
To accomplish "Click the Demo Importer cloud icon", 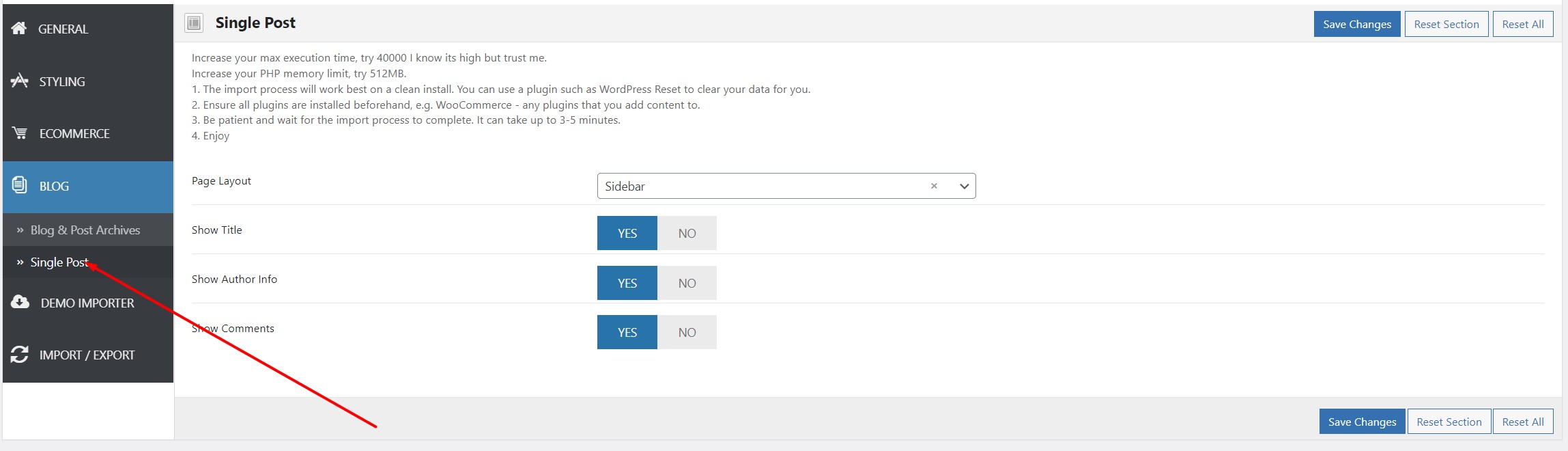I will [x=20, y=302].
